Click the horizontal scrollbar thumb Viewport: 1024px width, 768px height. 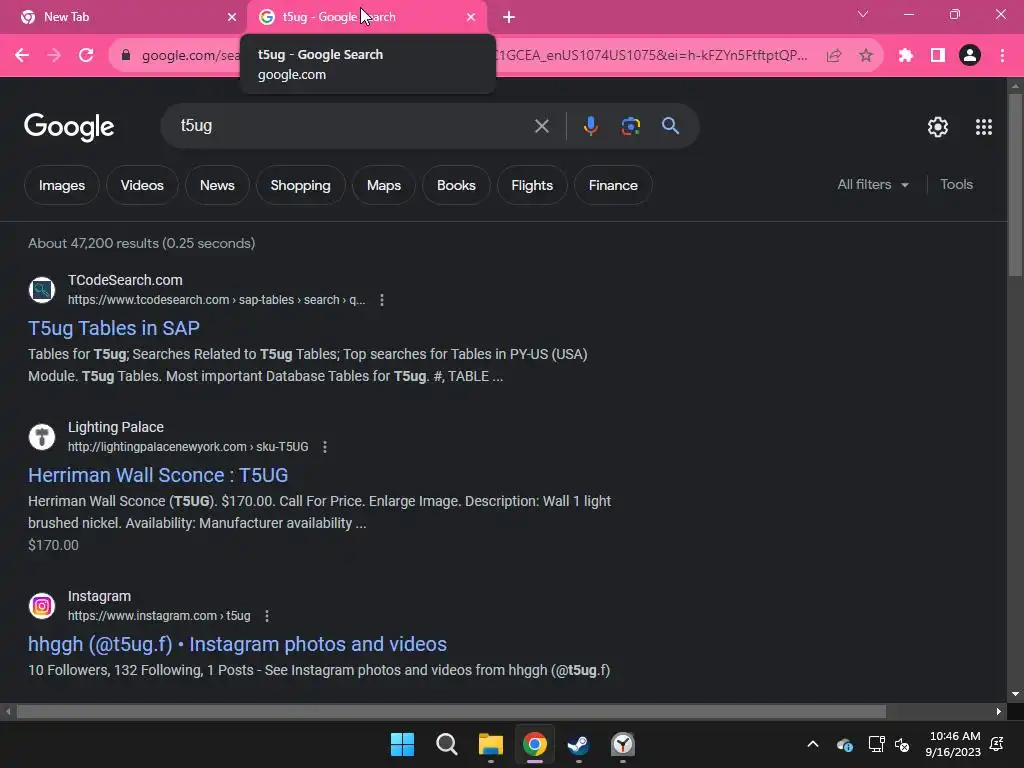pos(451,712)
